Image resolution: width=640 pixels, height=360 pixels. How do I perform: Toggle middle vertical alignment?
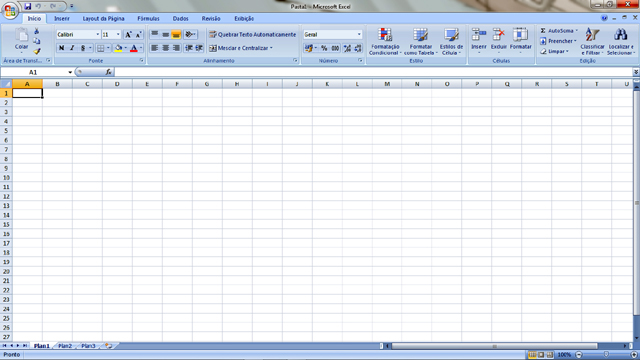pos(165,34)
